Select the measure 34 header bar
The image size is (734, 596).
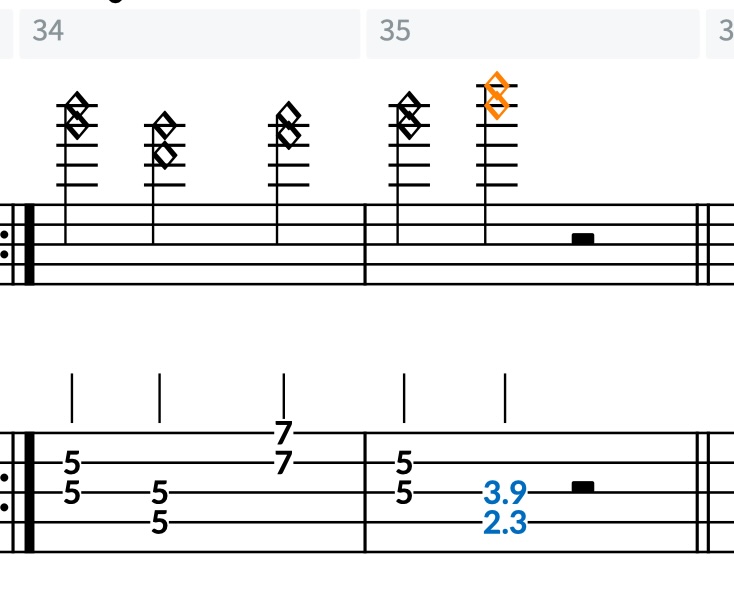click(x=190, y=33)
